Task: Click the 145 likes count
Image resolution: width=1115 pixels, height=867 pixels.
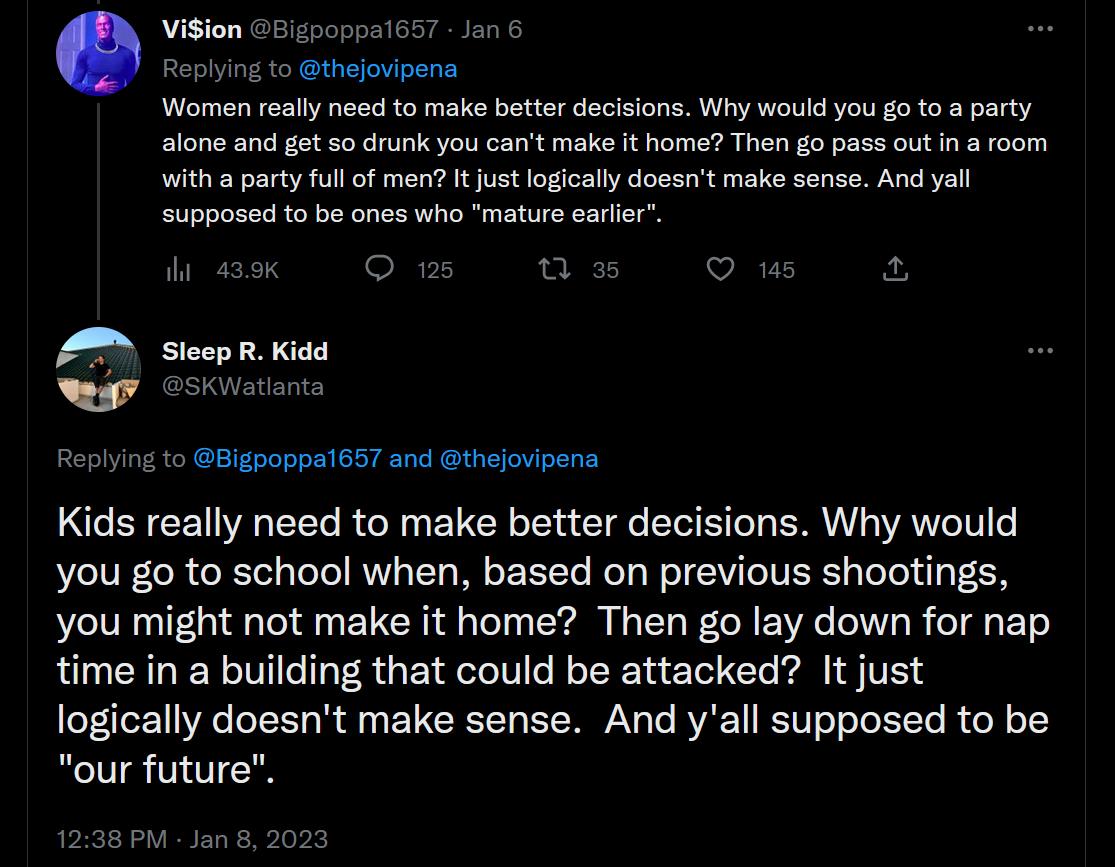Action: [x=777, y=270]
